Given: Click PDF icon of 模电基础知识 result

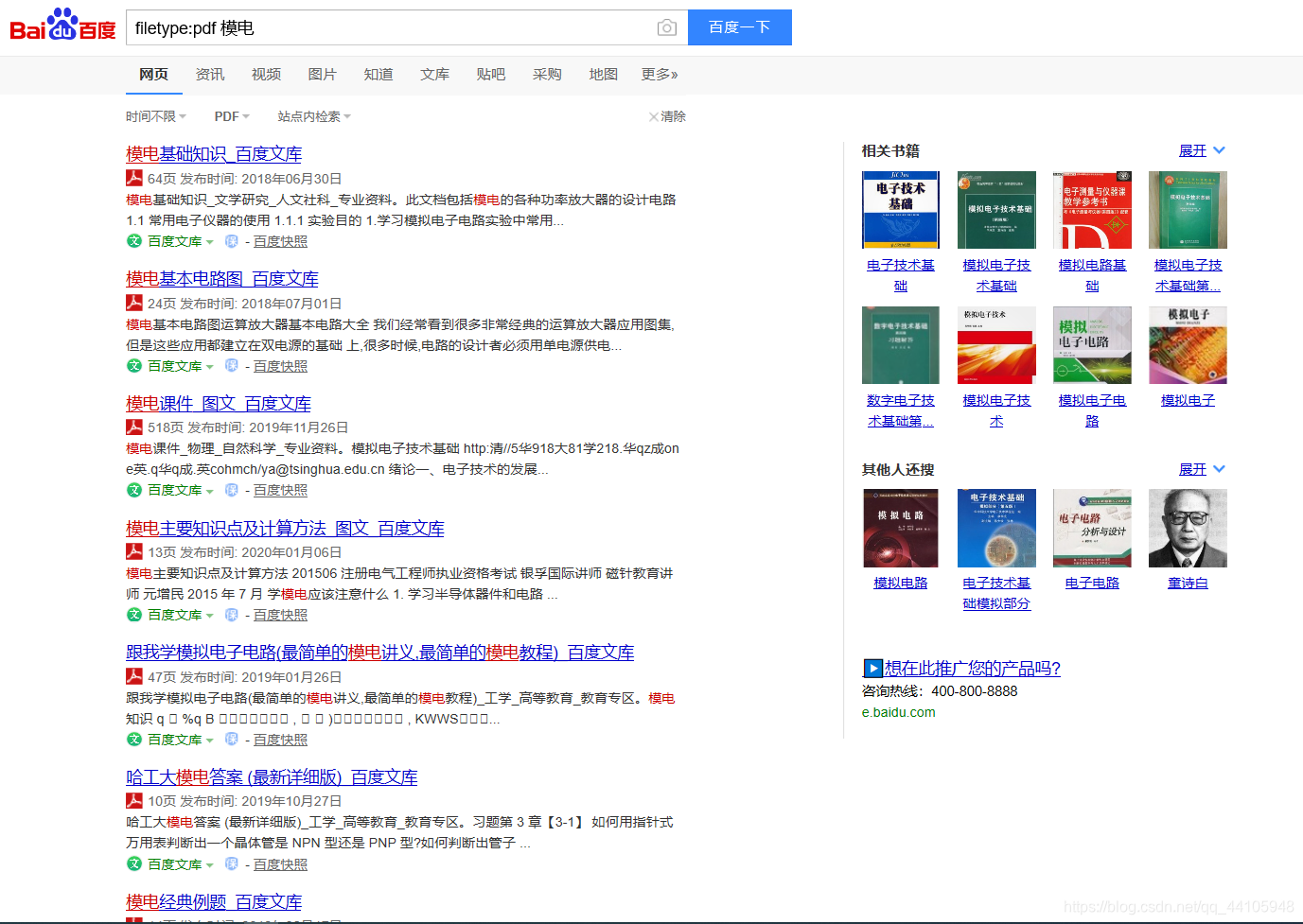Looking at the screenshot, I should click(x=134, y=178).
